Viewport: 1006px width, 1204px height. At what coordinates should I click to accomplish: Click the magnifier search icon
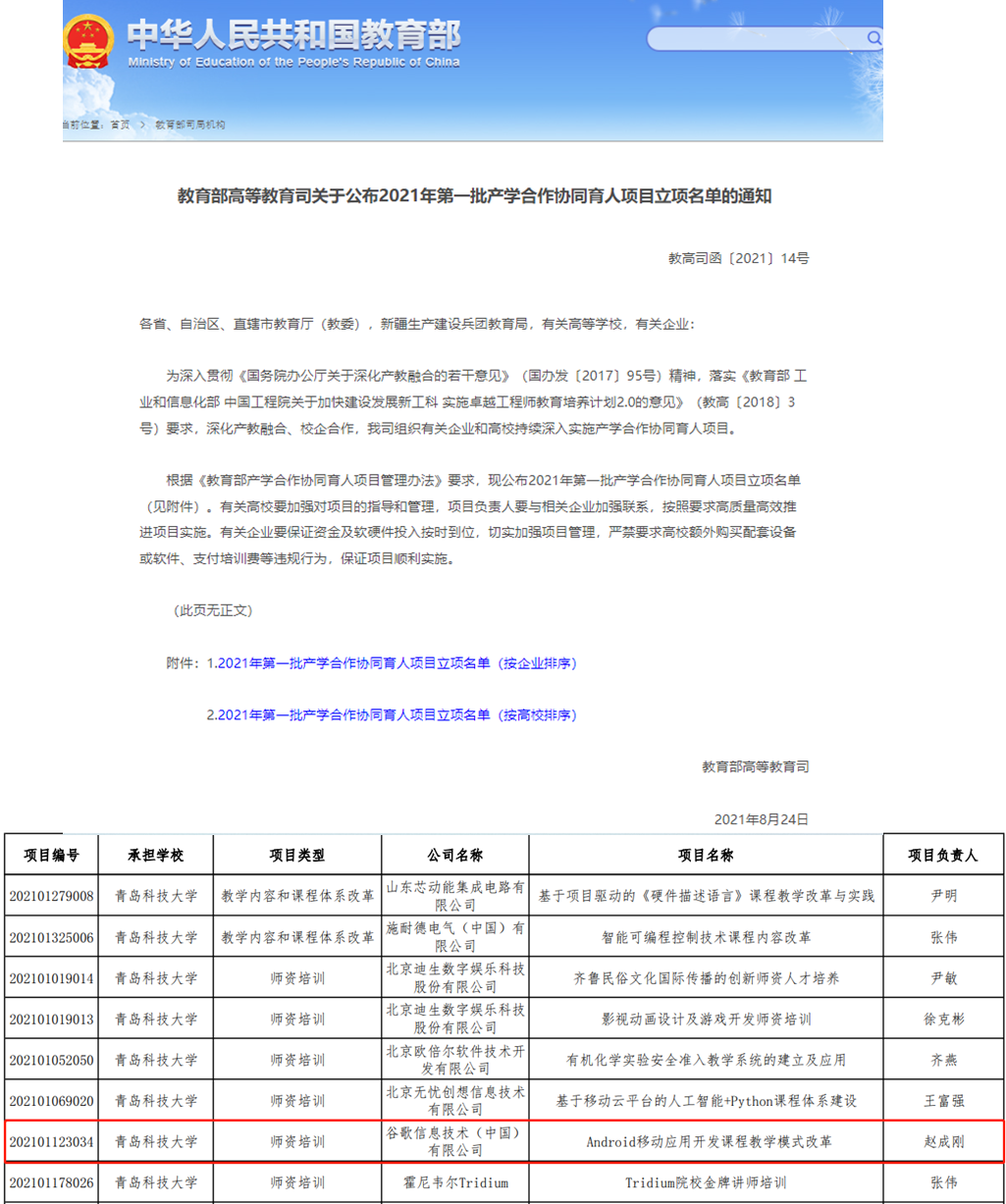873,38
